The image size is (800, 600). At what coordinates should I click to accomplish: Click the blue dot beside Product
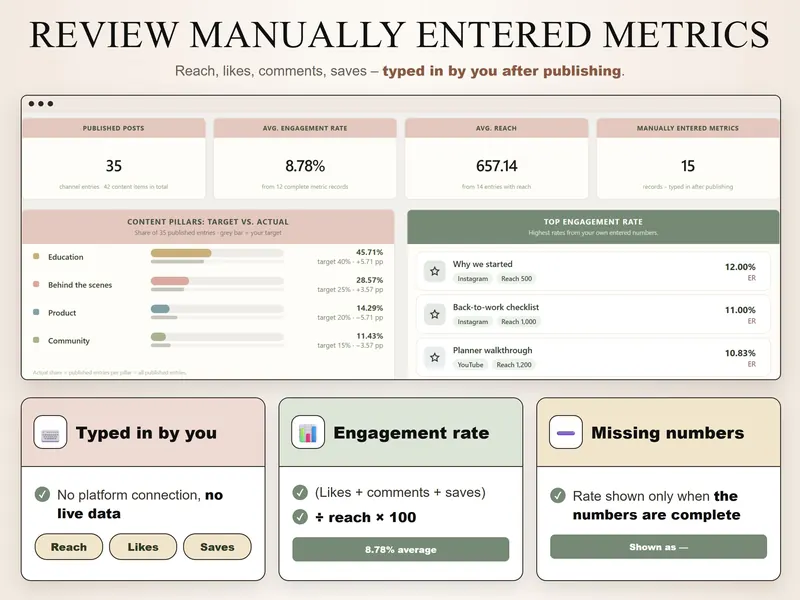tap(36, 312)
